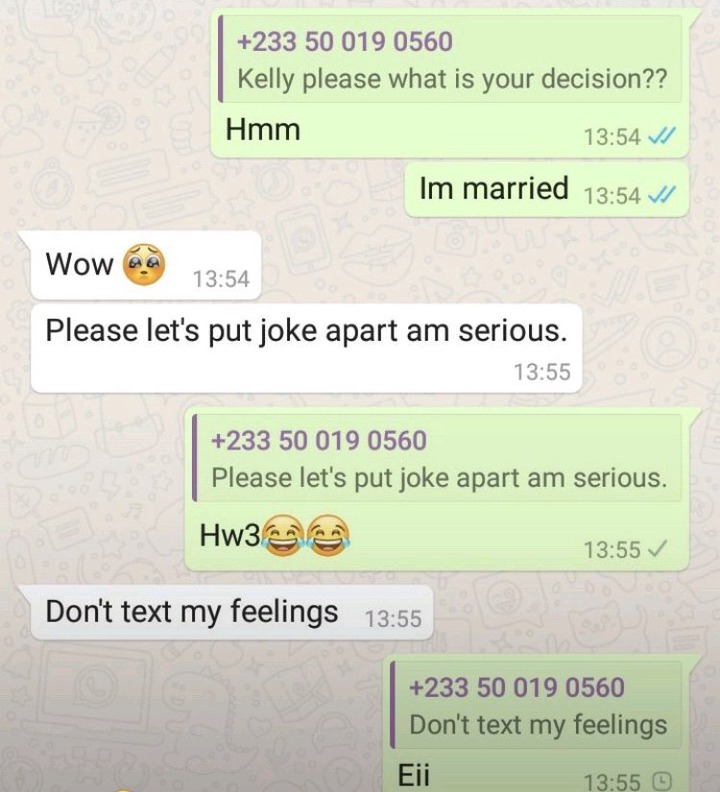This screenshot has width=720, height=792.
Task: Select the 'Wow' incoming message bubble
Action: (x=146, y=265)
